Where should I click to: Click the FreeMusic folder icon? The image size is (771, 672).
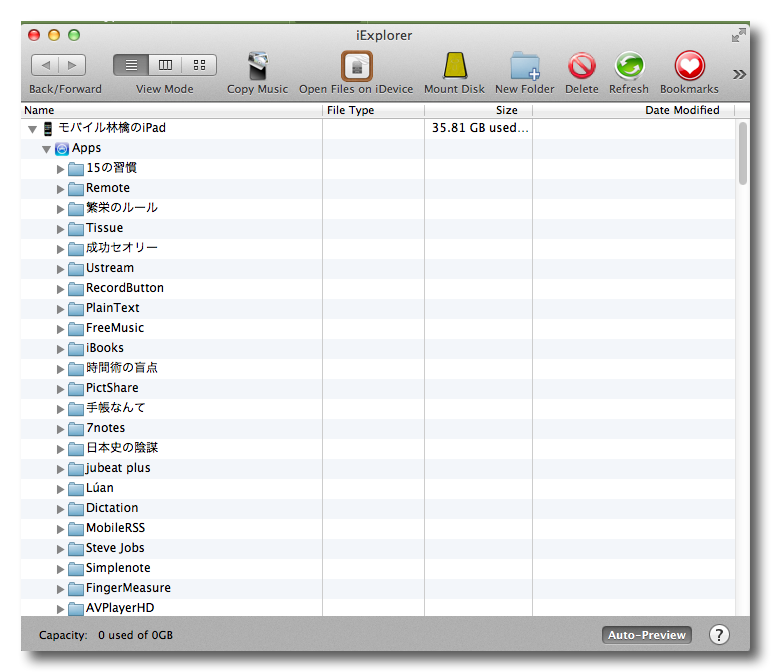click(76, 329)
